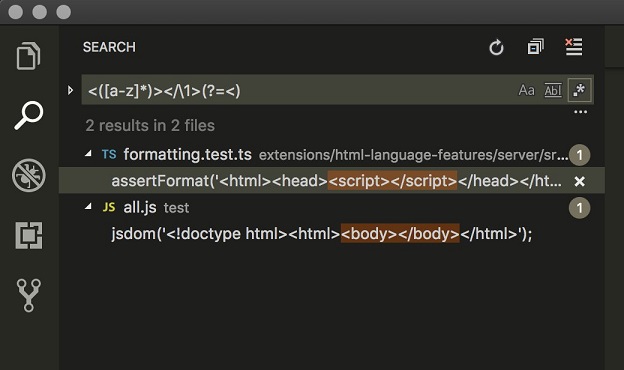Close the window with first title bar button
The image size is (624, 370).
pos(16,12)
